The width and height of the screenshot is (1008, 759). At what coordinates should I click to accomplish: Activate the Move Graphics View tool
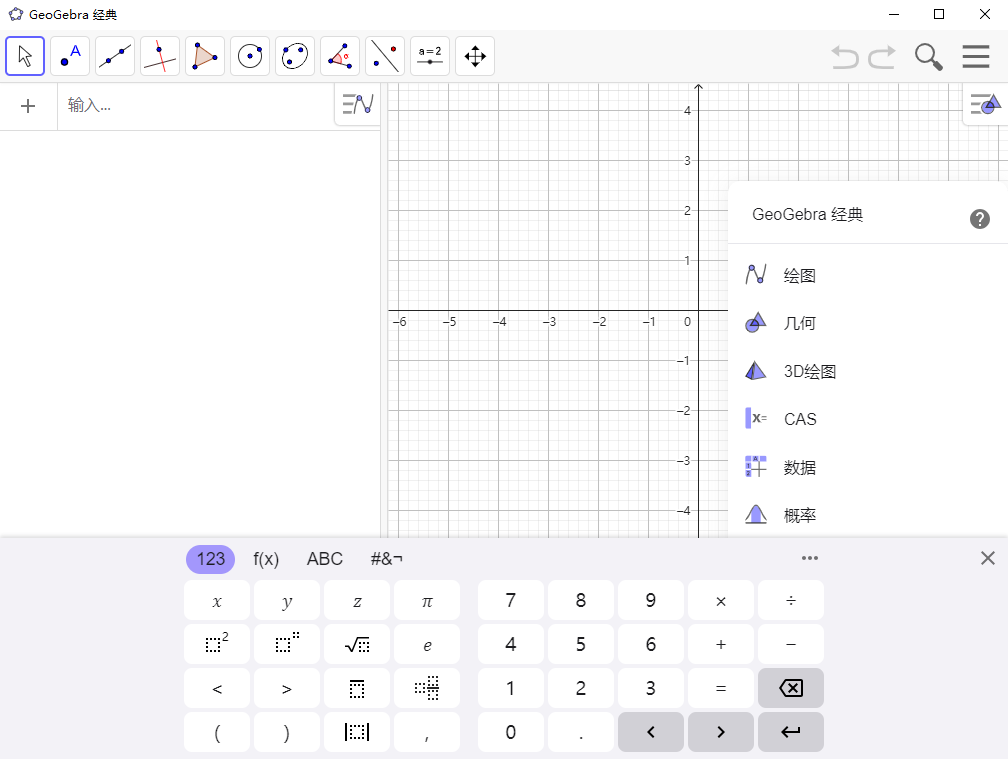tap(474, 56)
